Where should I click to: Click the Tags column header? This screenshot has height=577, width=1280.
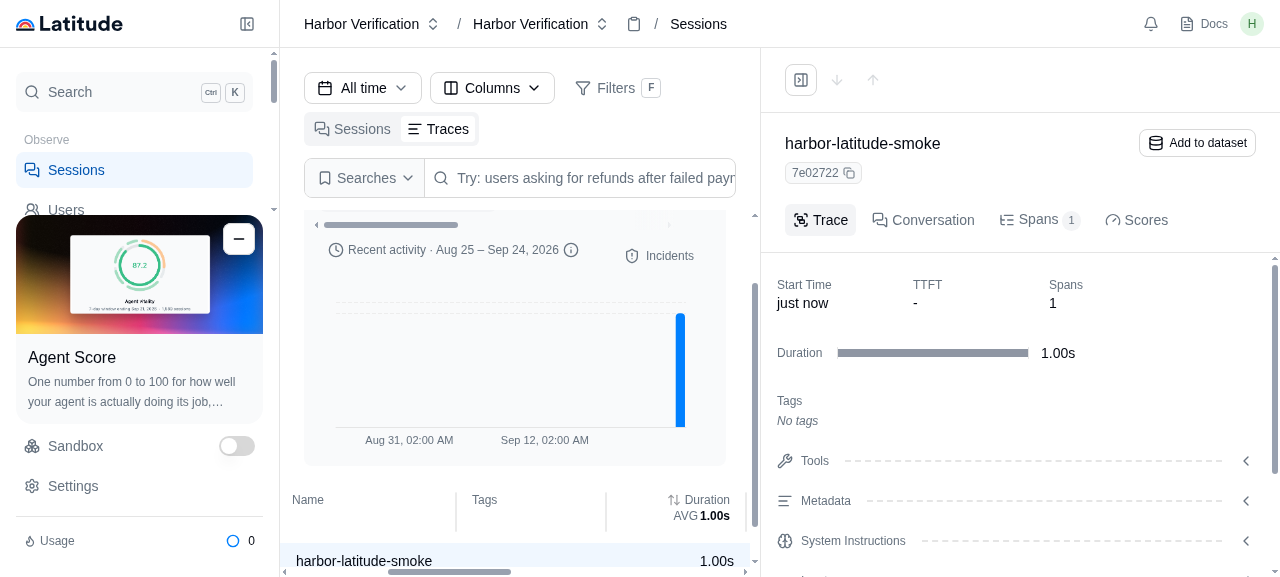pyautogui.click(x=484, y=500)
